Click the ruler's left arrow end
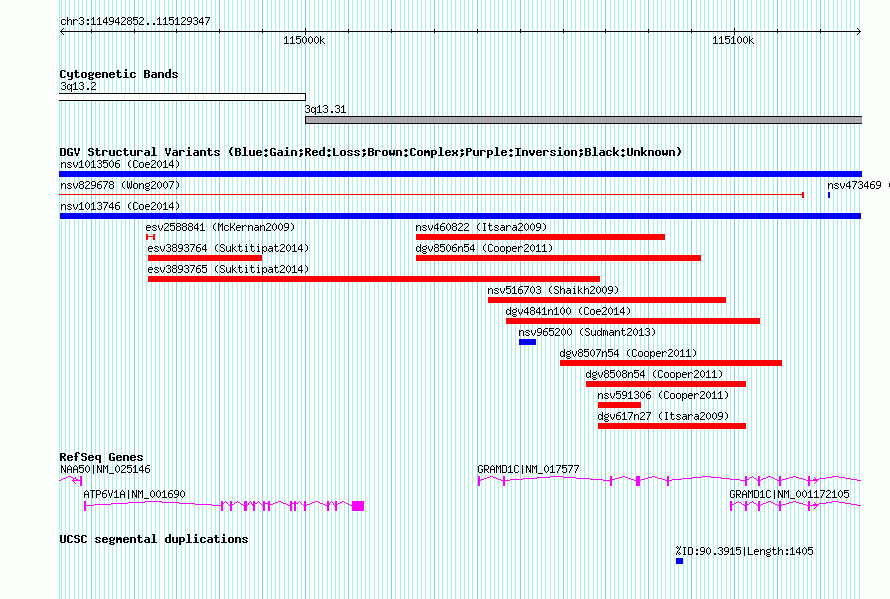This screenshot has height=599, width=890. point(62,32)
